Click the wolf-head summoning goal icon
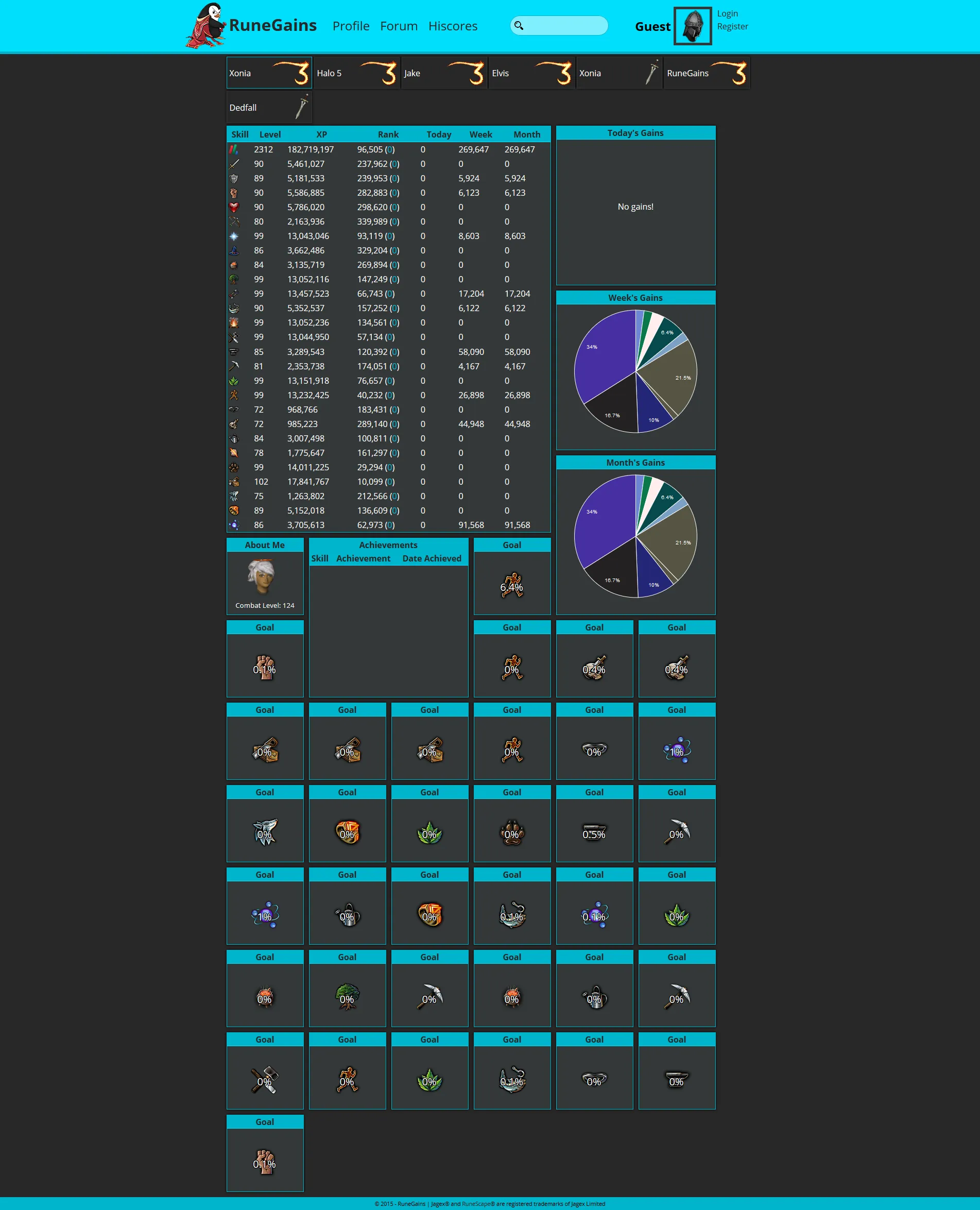This screenshot has height=1210, width=980. [x=265, y=833]
